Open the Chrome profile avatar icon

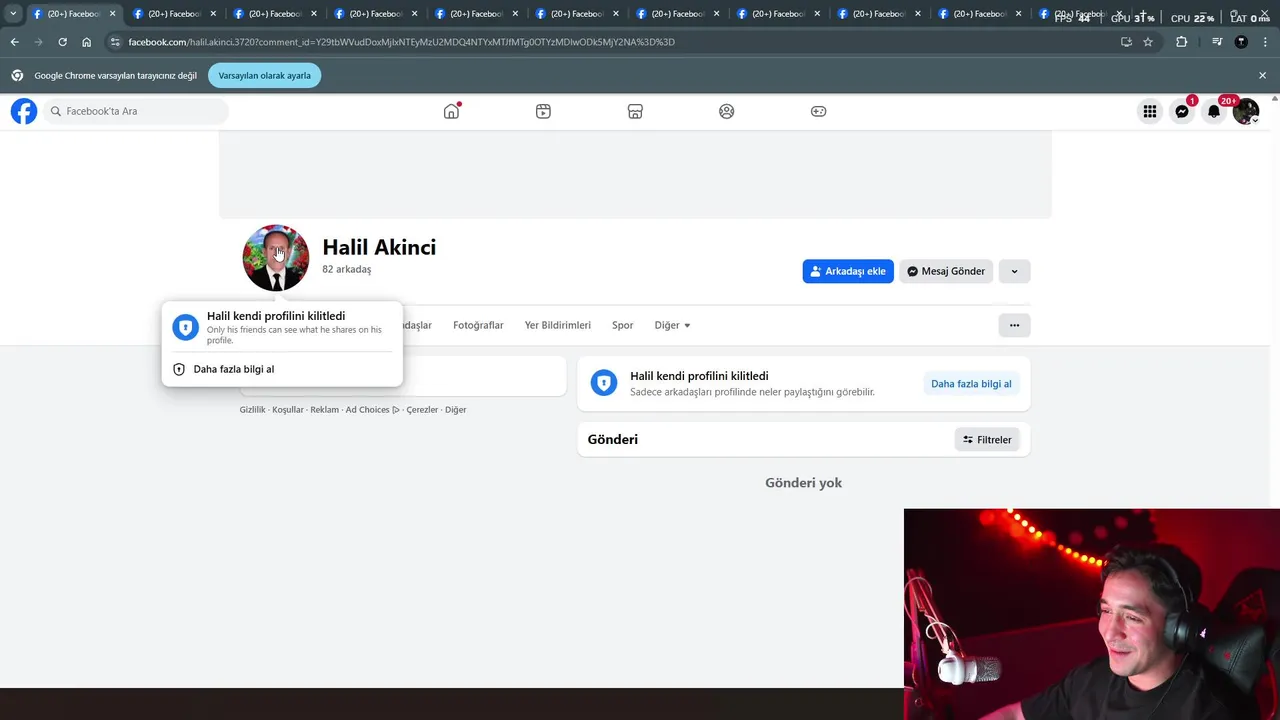coord(1241,42)
